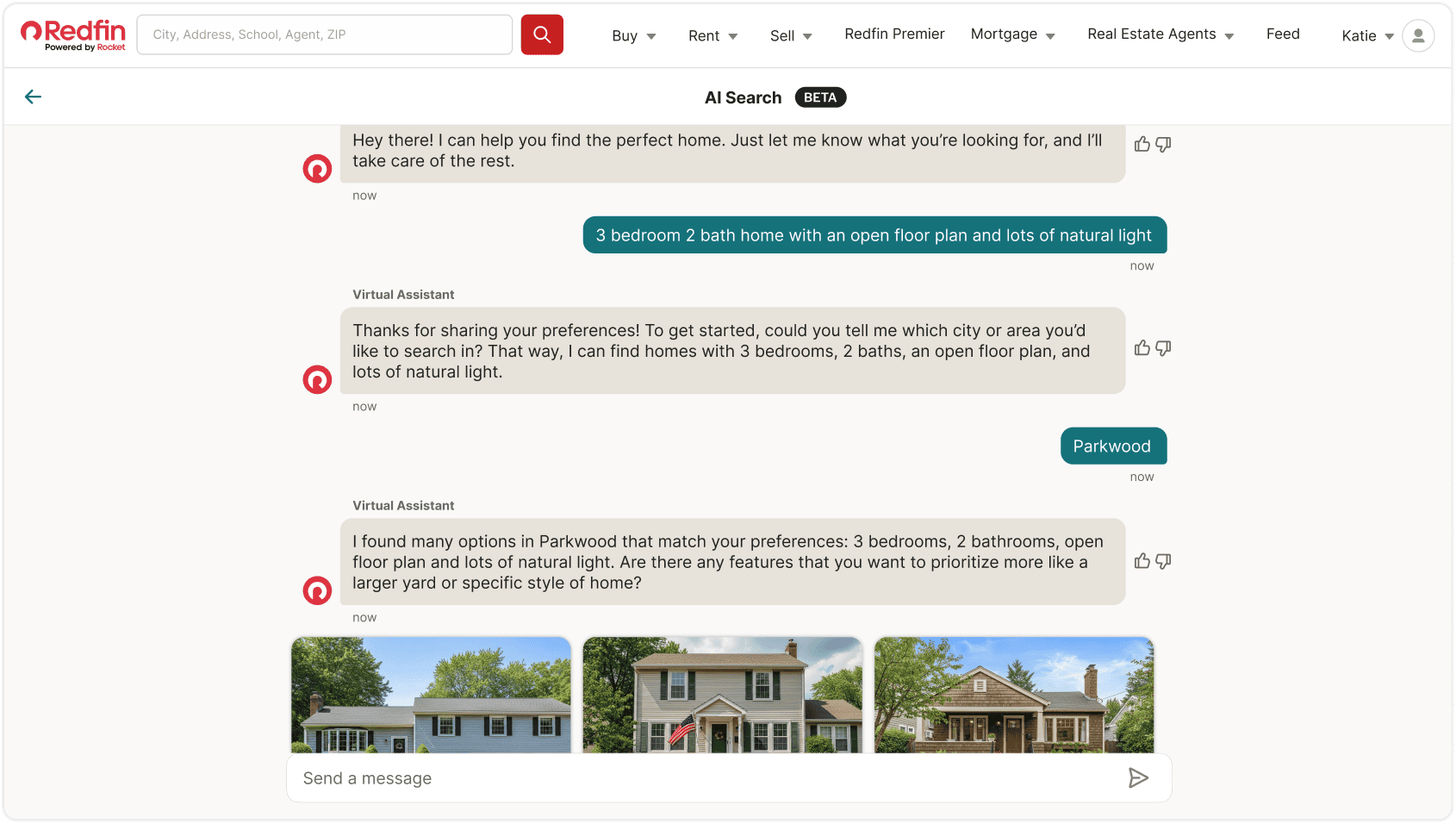Click the Redfin logo to go home
Image resolution: width=1456 pixels, height=824 pixels.
tap(73, 34)
